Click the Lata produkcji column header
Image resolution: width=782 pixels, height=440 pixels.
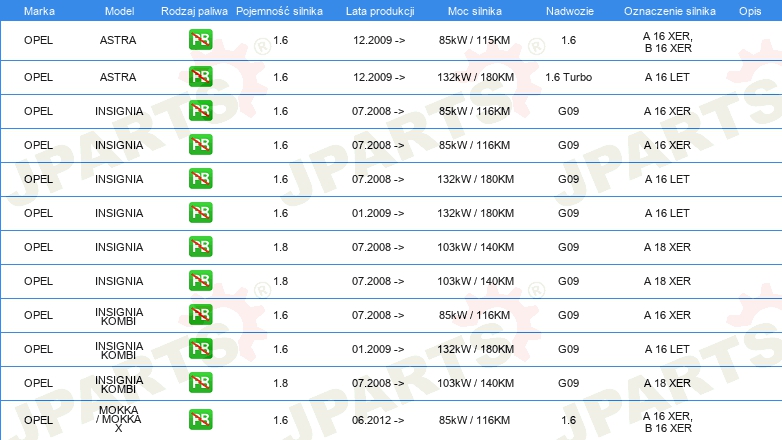[380, 11]
